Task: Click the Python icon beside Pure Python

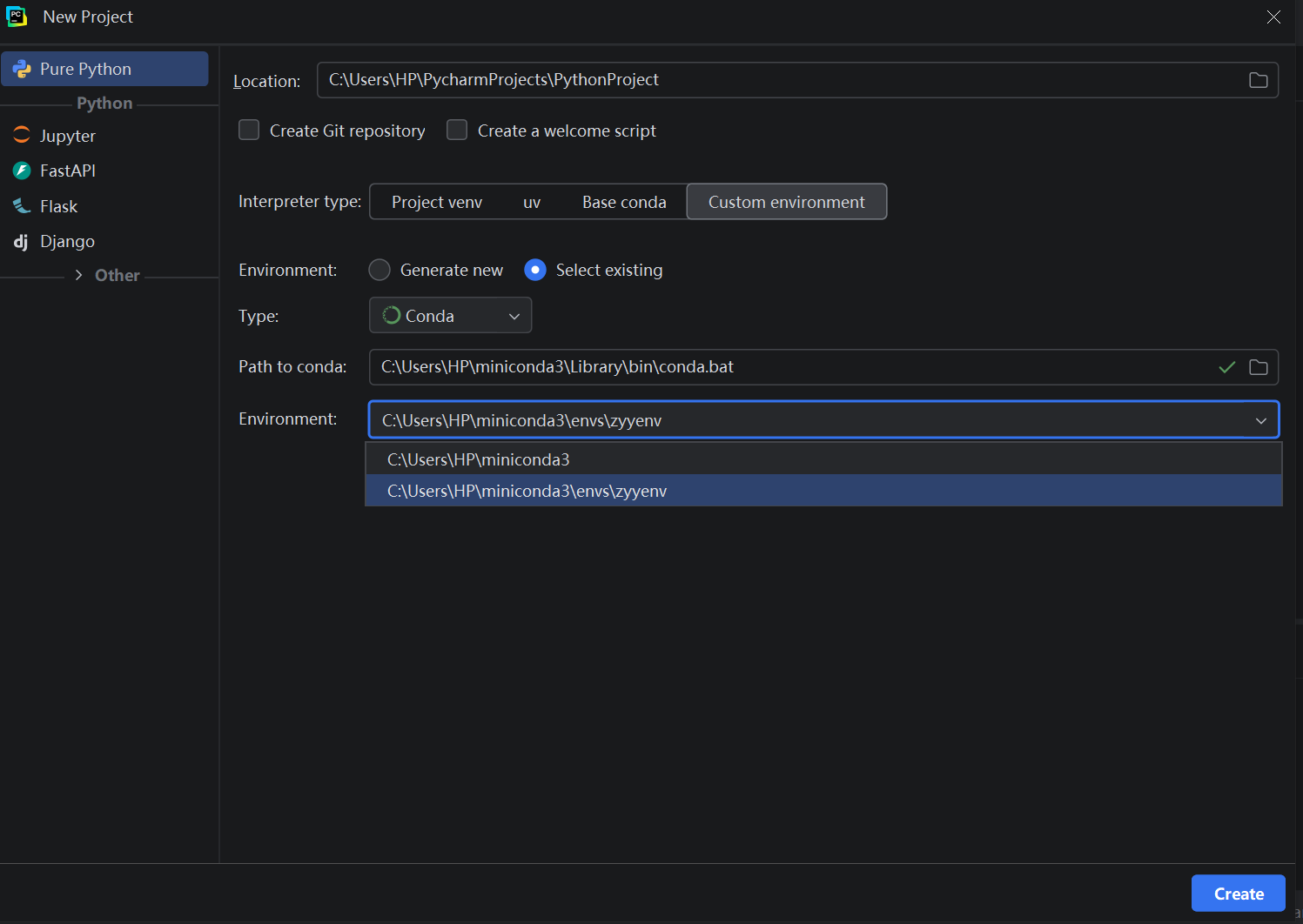Action: click(22, 69)
